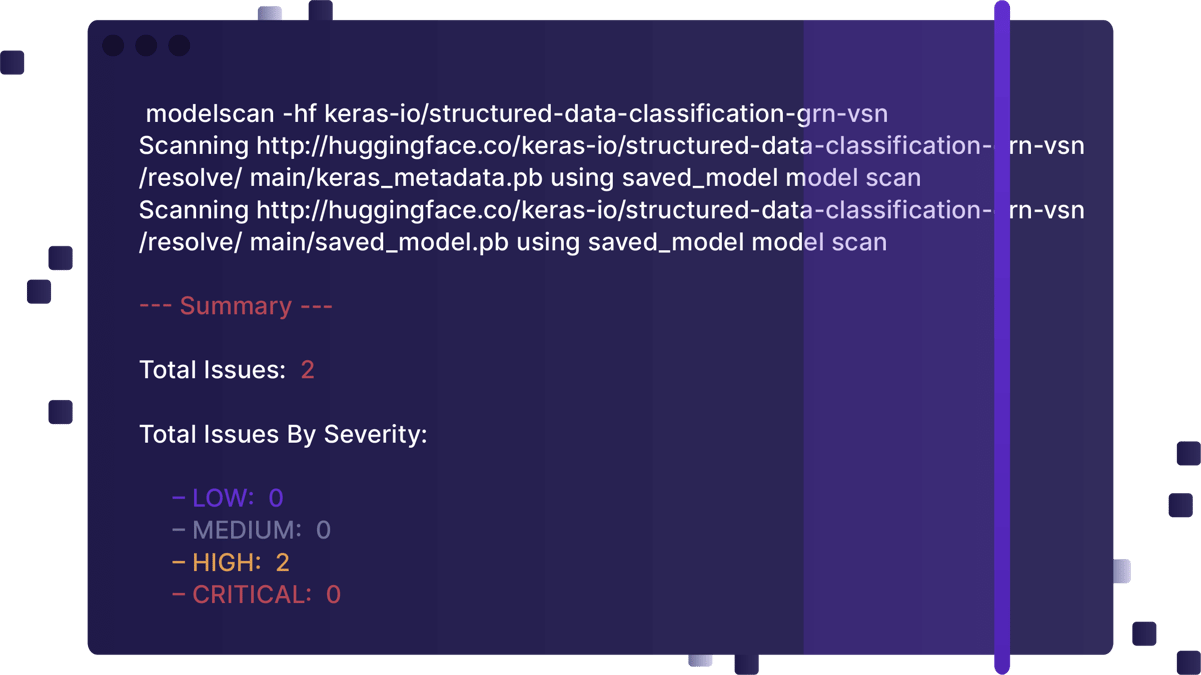Click the dash bullet before LOW
This screenshot has height=675, width=1201.
[x=179, y=498]
